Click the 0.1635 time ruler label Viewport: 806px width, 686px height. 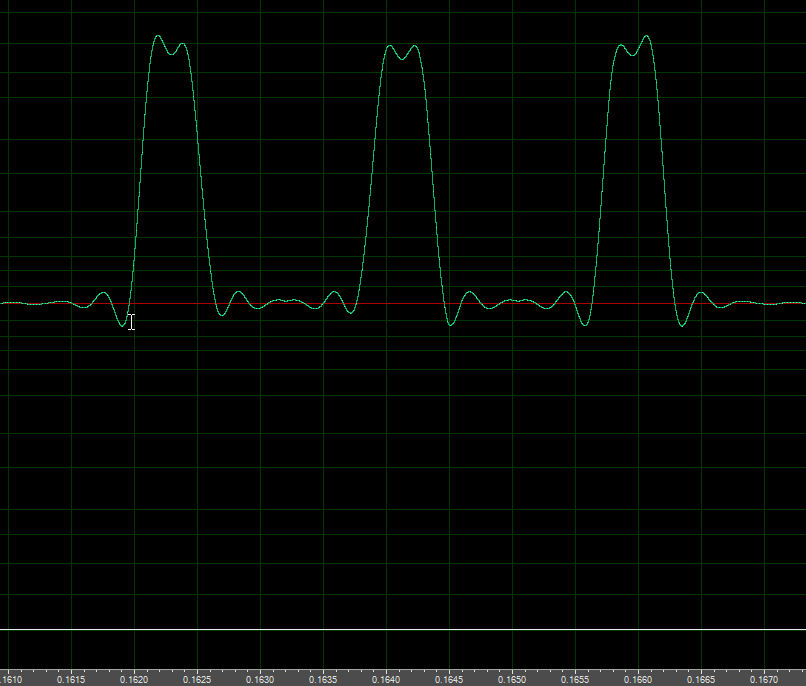tap(323, 679)
